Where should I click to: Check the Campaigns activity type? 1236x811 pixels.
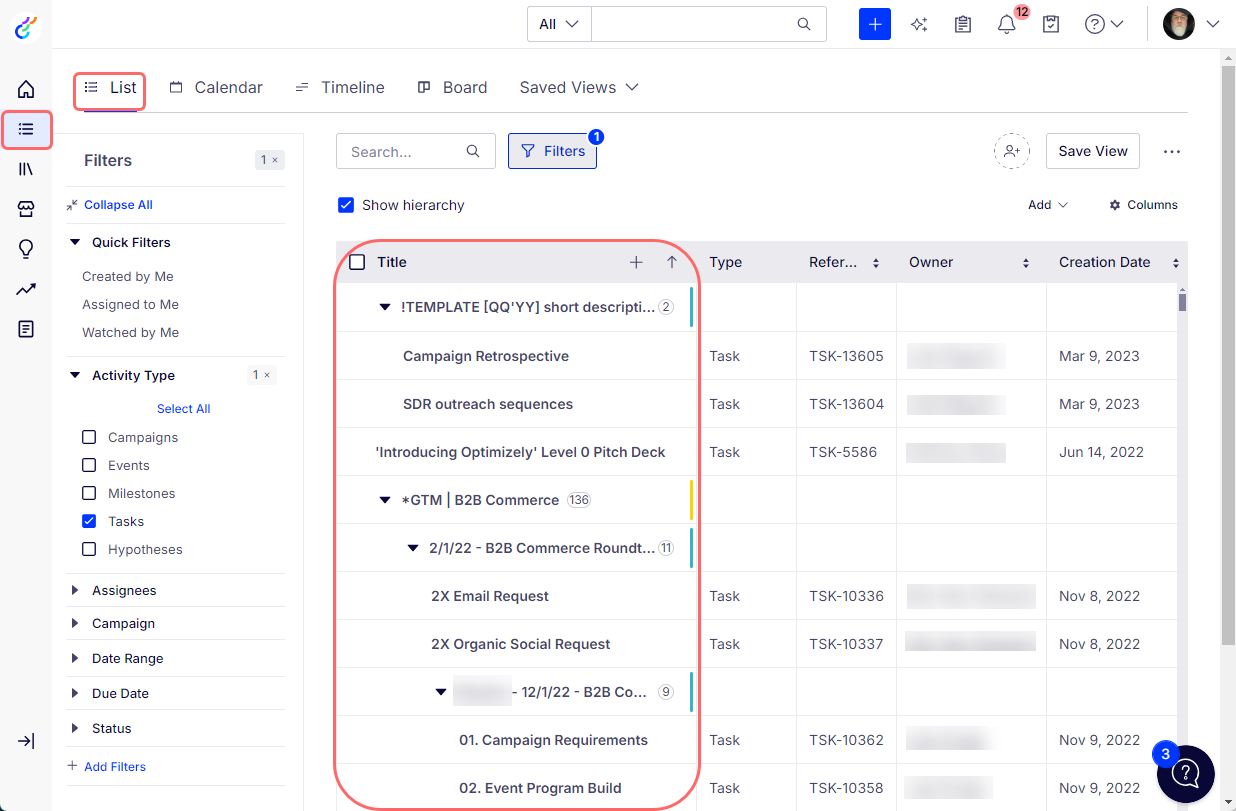pos(89,437)
